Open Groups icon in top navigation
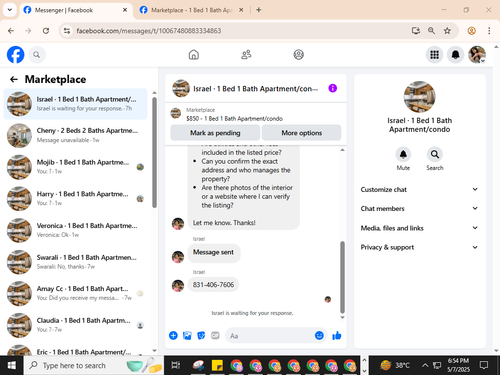The height and width of the screenshot is (375, 500). 299,55
